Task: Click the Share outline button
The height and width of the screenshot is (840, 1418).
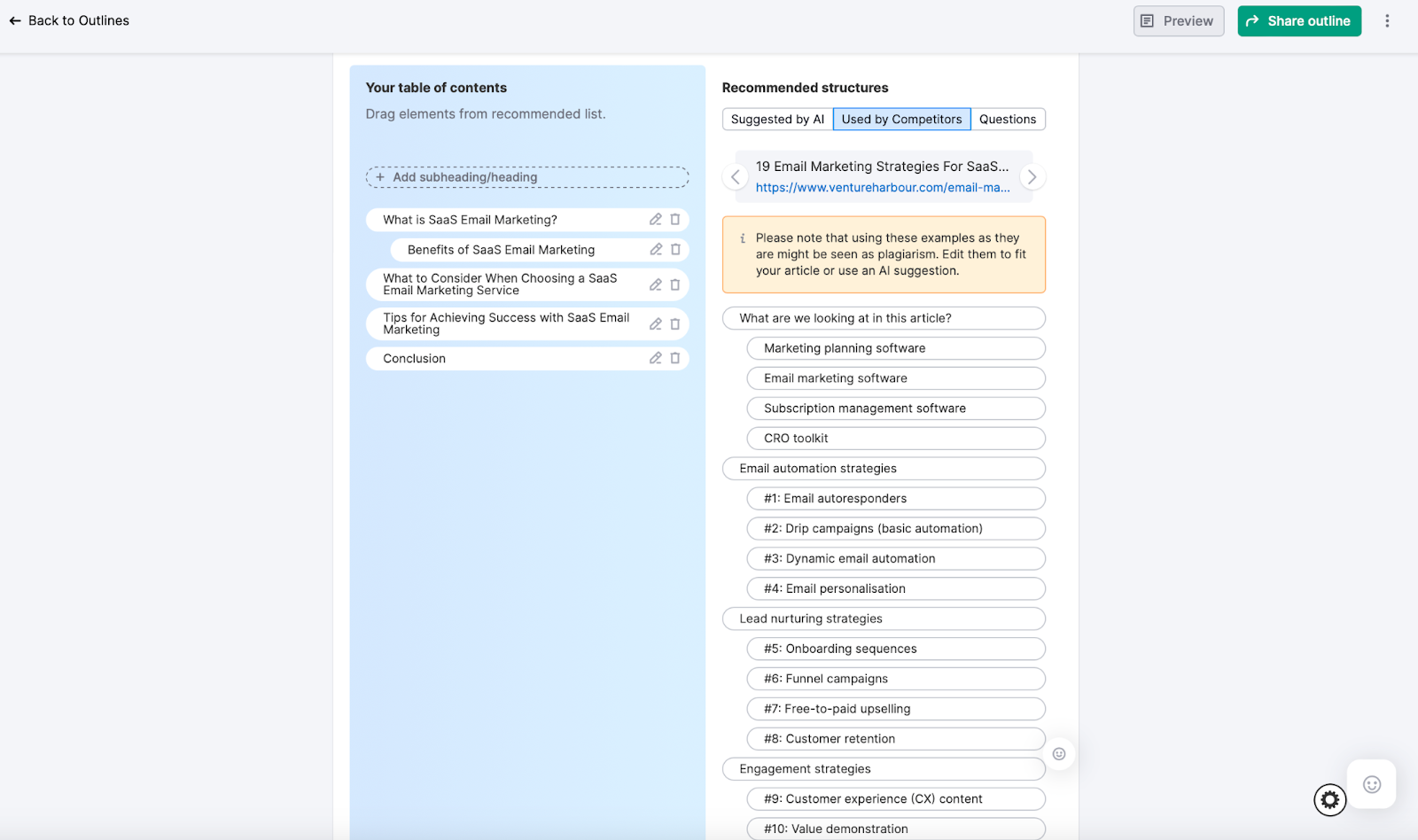Action: click(x=1298, y=21)
